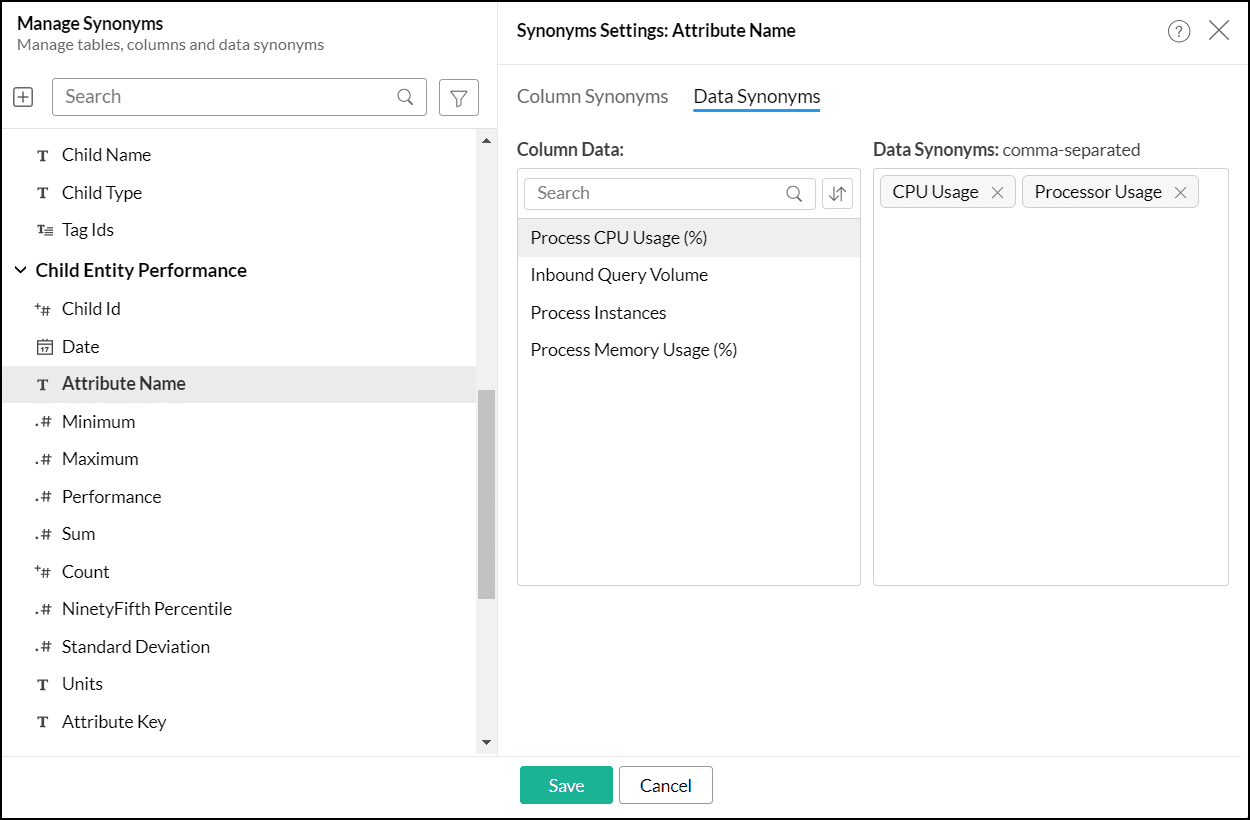This screenshot has width=1250, height=820.
Task: Open the filter funnel icon
Action: pyautogui.click(x=459, y=97)
